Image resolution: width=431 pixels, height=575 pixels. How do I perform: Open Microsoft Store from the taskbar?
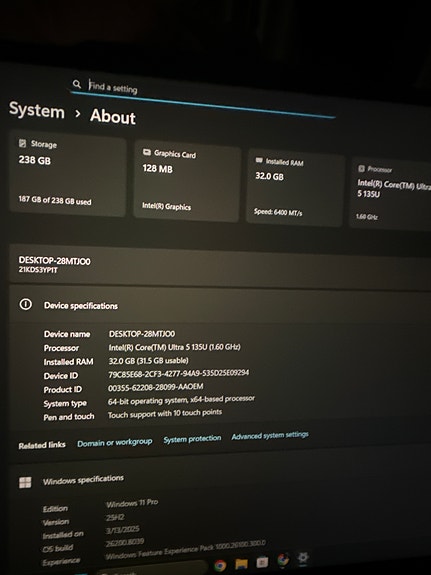tap(262, 562)
